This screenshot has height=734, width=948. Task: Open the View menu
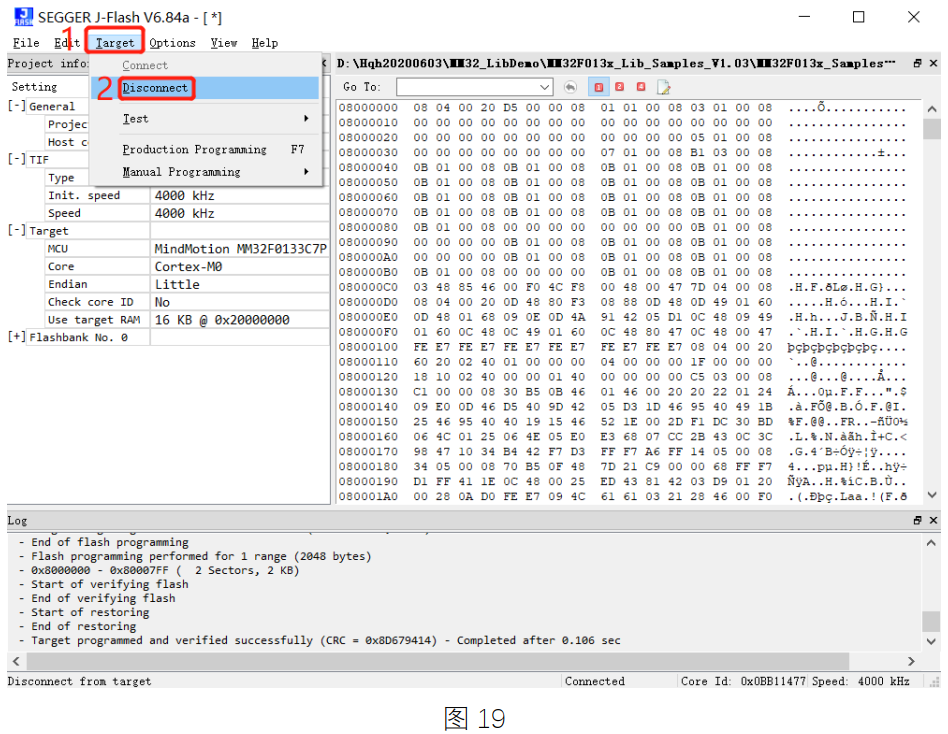(x=224, y=43)
